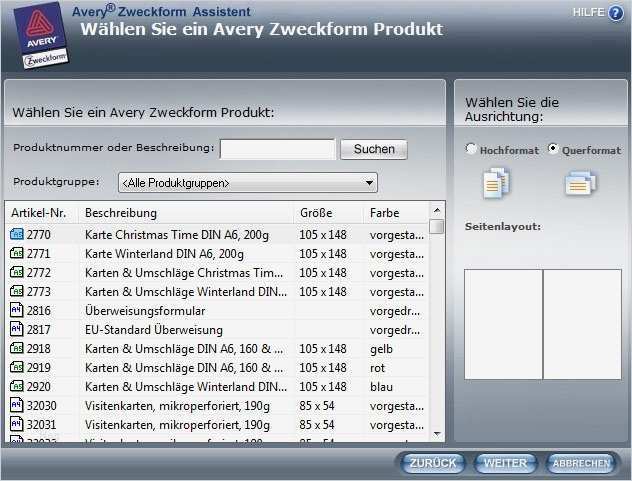
Task: Click the A5 icon beside article 2919
Action: pos(17,367)
